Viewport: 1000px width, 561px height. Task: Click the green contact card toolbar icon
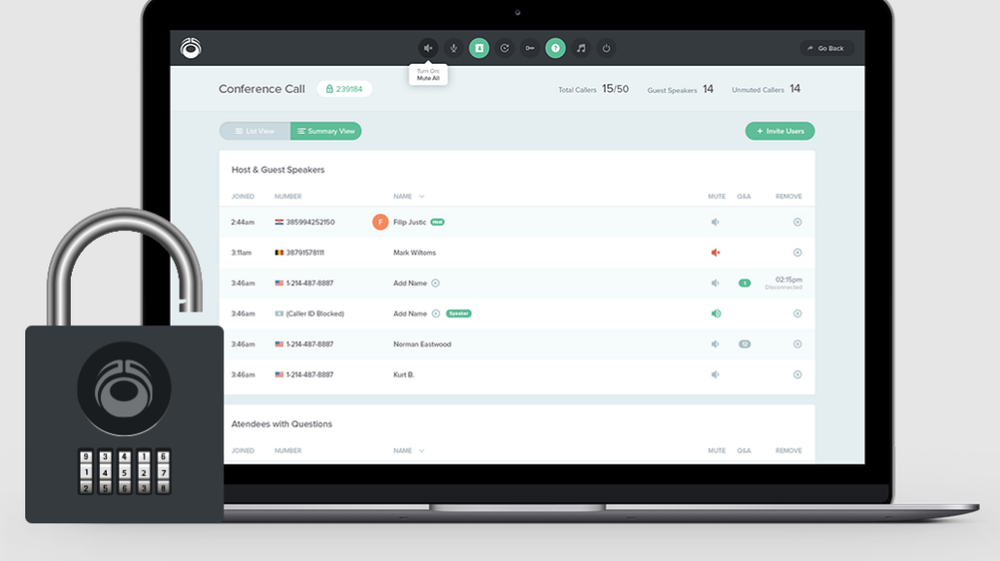coord(479,48)
